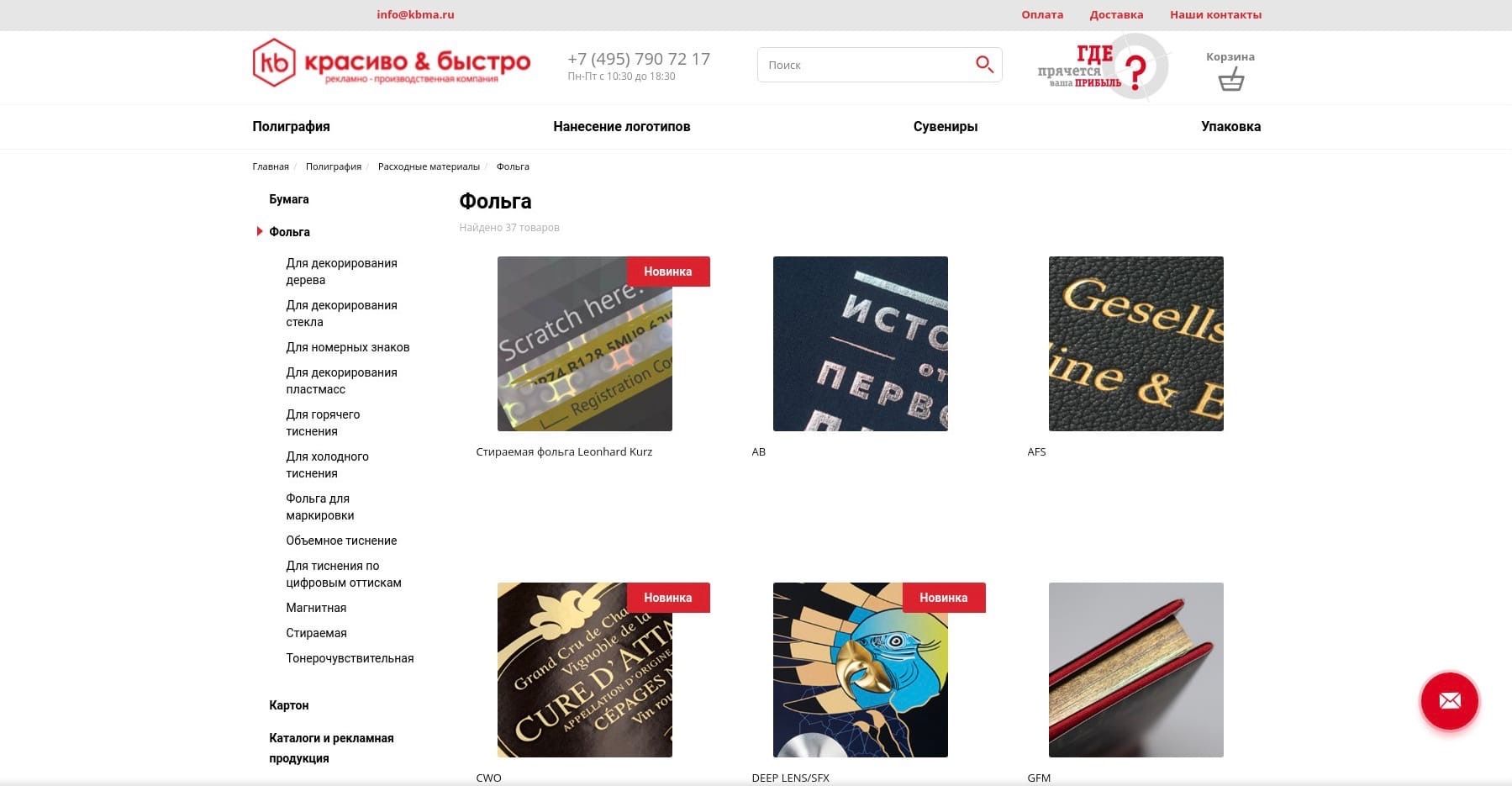This screenshot has height=786, width=1512.
Task: Open the 'Где прячется ваша прибыль' banner
Action: pyautogui.click(x=1103, y=66)
